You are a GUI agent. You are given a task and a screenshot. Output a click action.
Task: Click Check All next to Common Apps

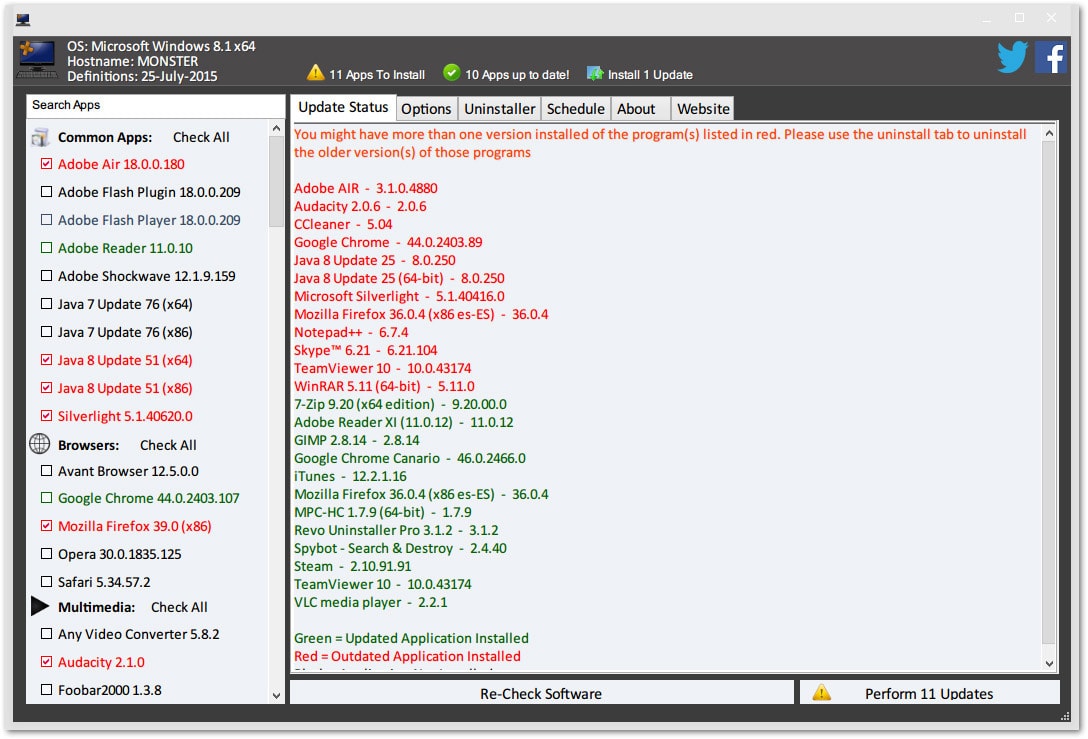[201, 137]
